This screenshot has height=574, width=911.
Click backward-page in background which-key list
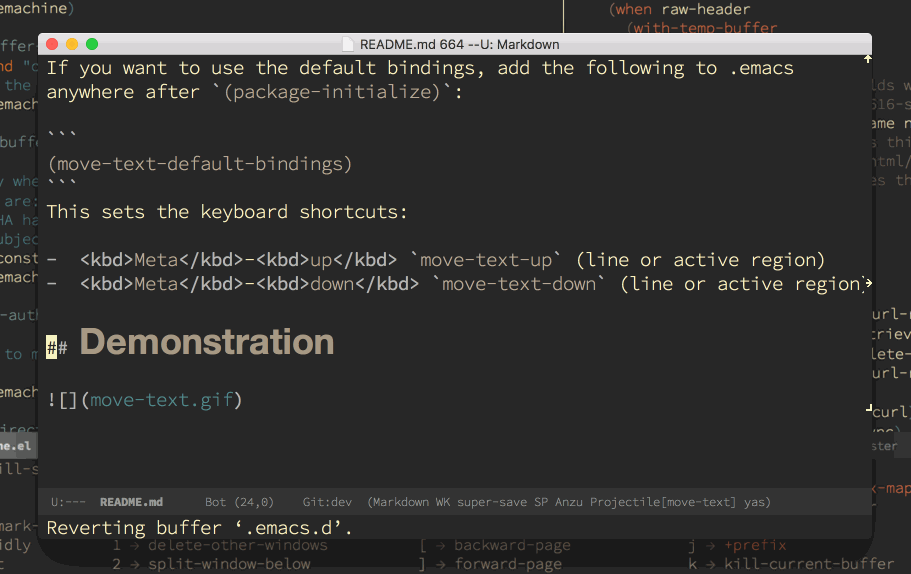point(512,545)
